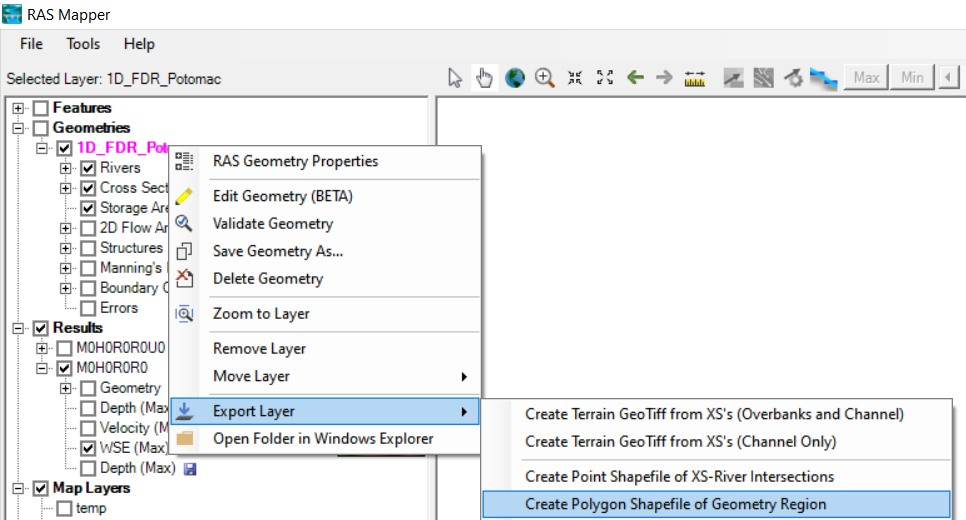This screenshot has height=520, width=966.
Task: Enable the Structures layer checkbox
Action: [88, 248]
